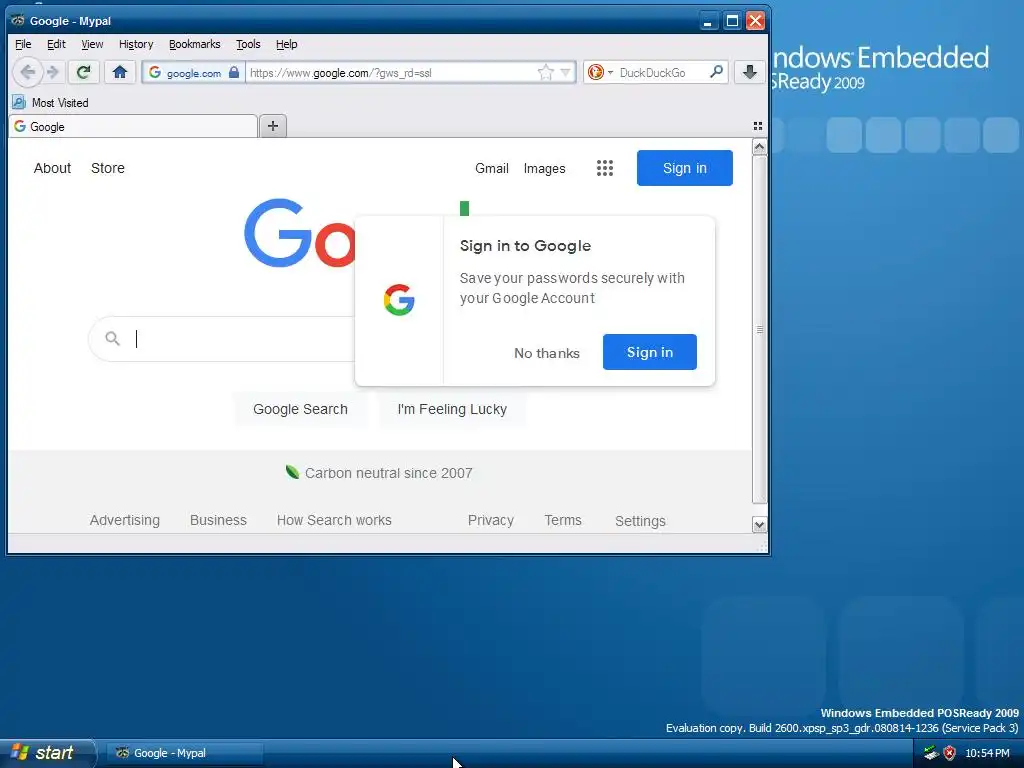Open the Gmail link
The image size is (1024, 768).
click(x=492, y=168)
